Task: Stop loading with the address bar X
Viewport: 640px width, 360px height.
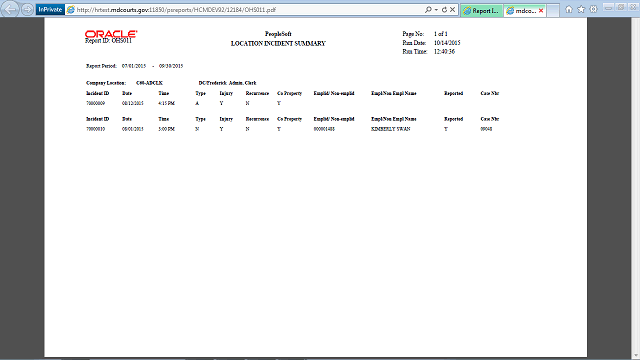Action: click(452, 9)
